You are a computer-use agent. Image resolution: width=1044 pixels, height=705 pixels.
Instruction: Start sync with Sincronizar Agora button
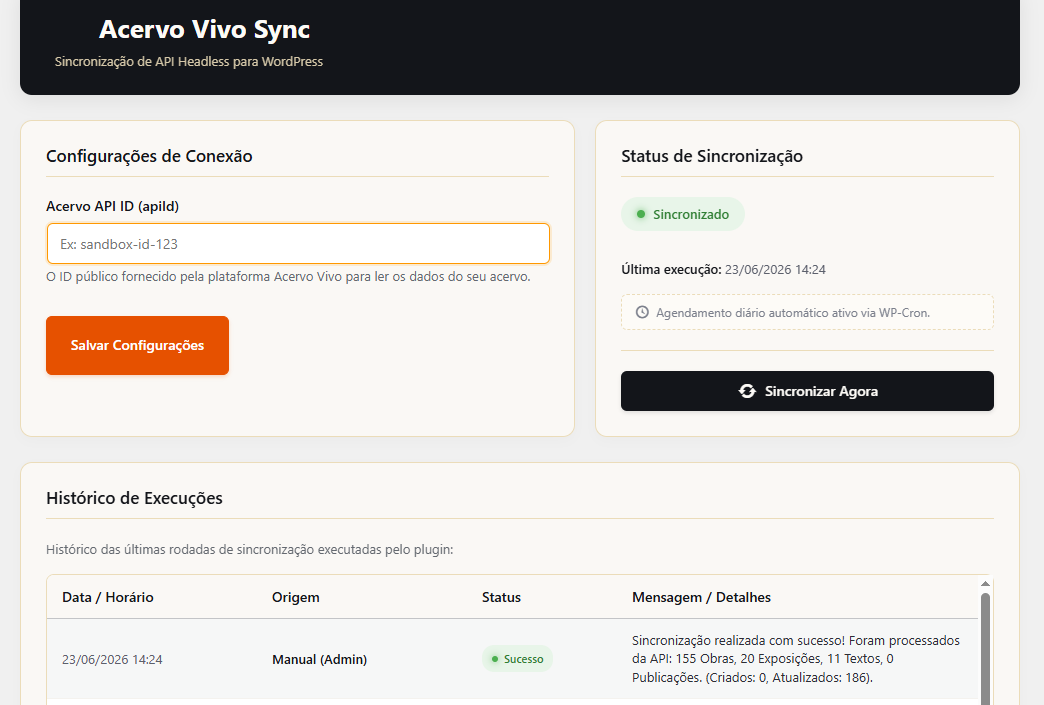pyautogui.click(x=807, y=391)
